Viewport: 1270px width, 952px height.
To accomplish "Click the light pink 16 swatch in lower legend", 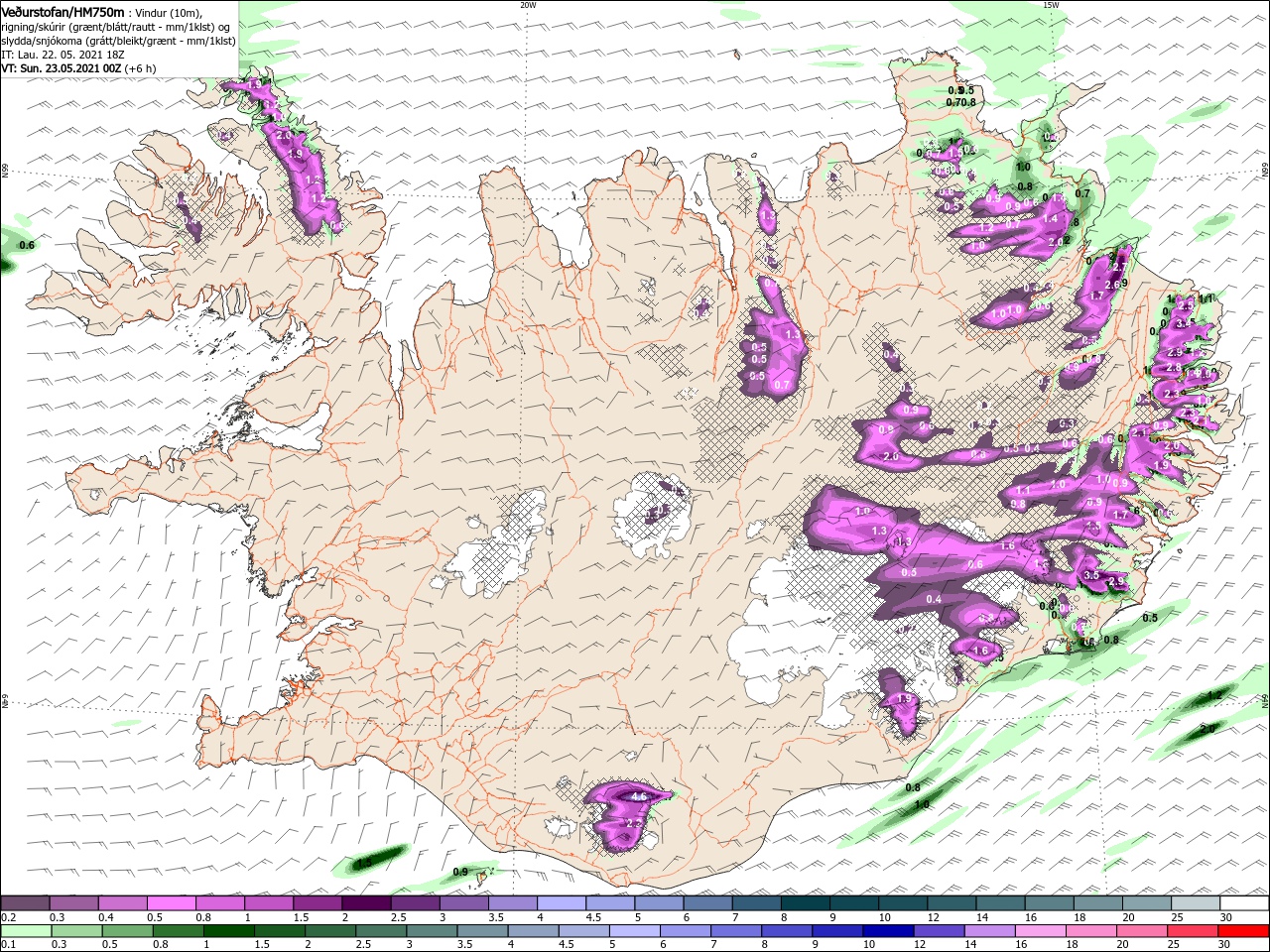I will click(x=1041, y=931).
